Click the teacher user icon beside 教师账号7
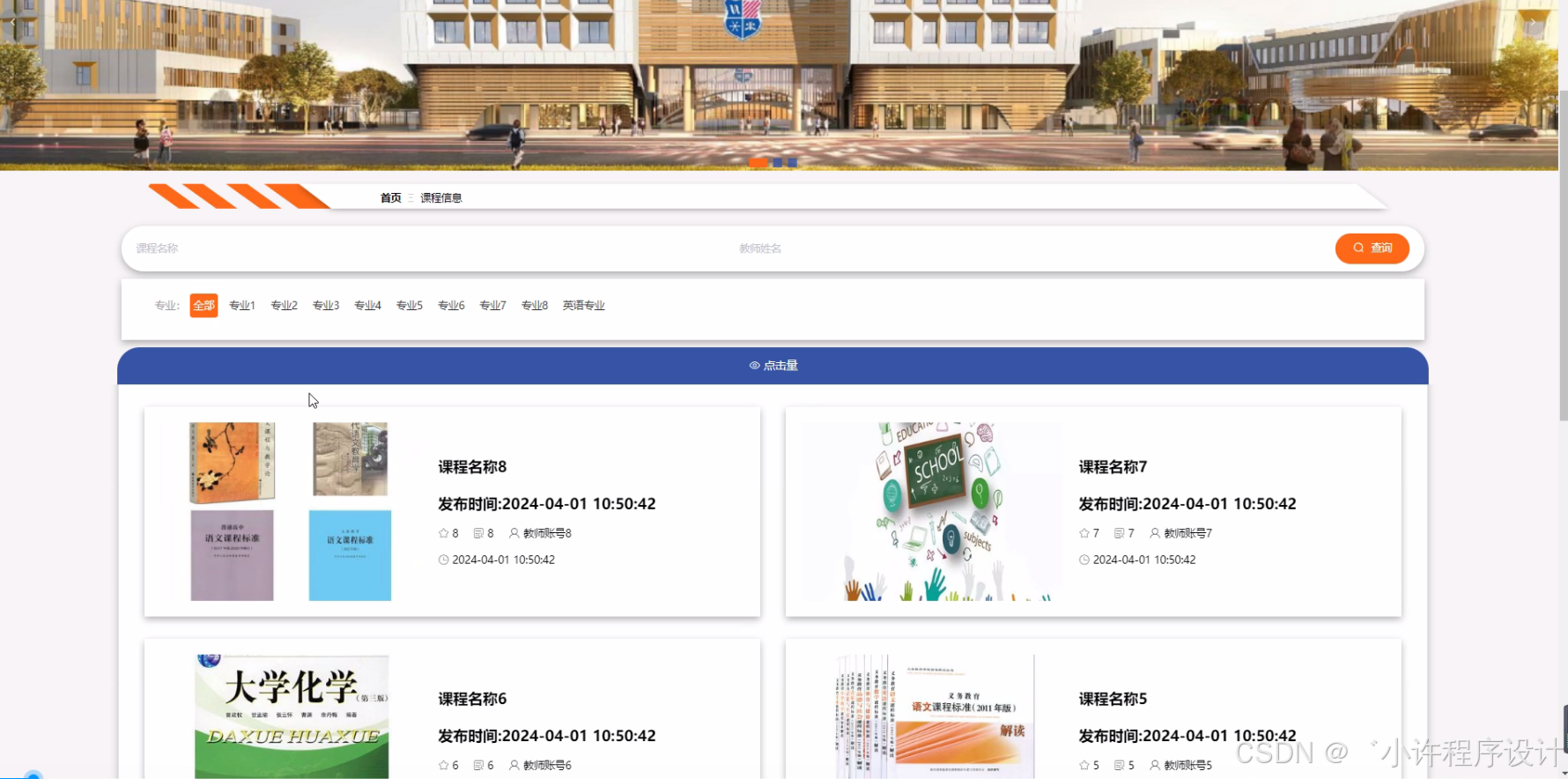 1155,533
